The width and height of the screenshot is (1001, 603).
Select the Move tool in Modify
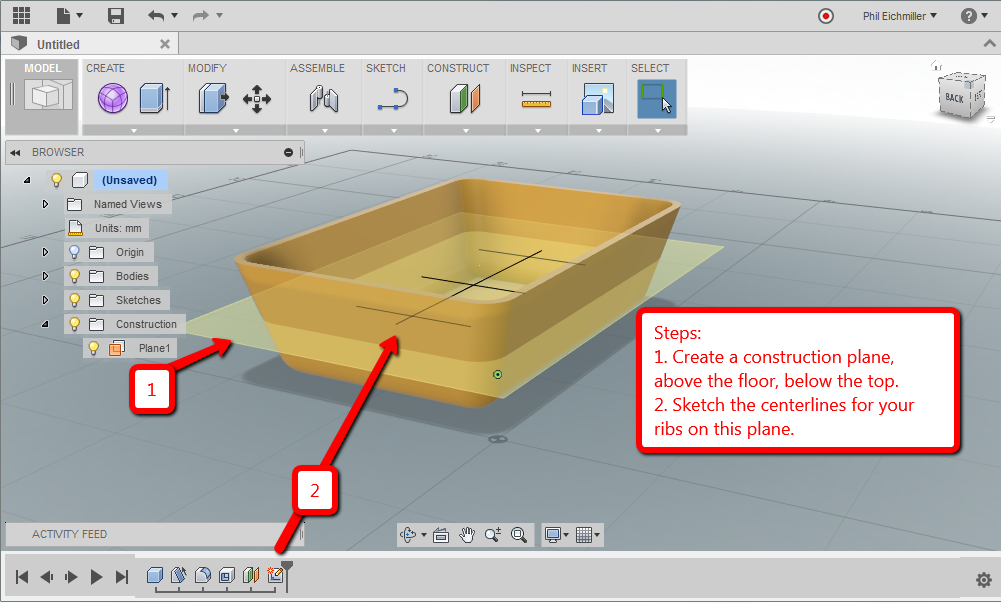coord(257,99)
